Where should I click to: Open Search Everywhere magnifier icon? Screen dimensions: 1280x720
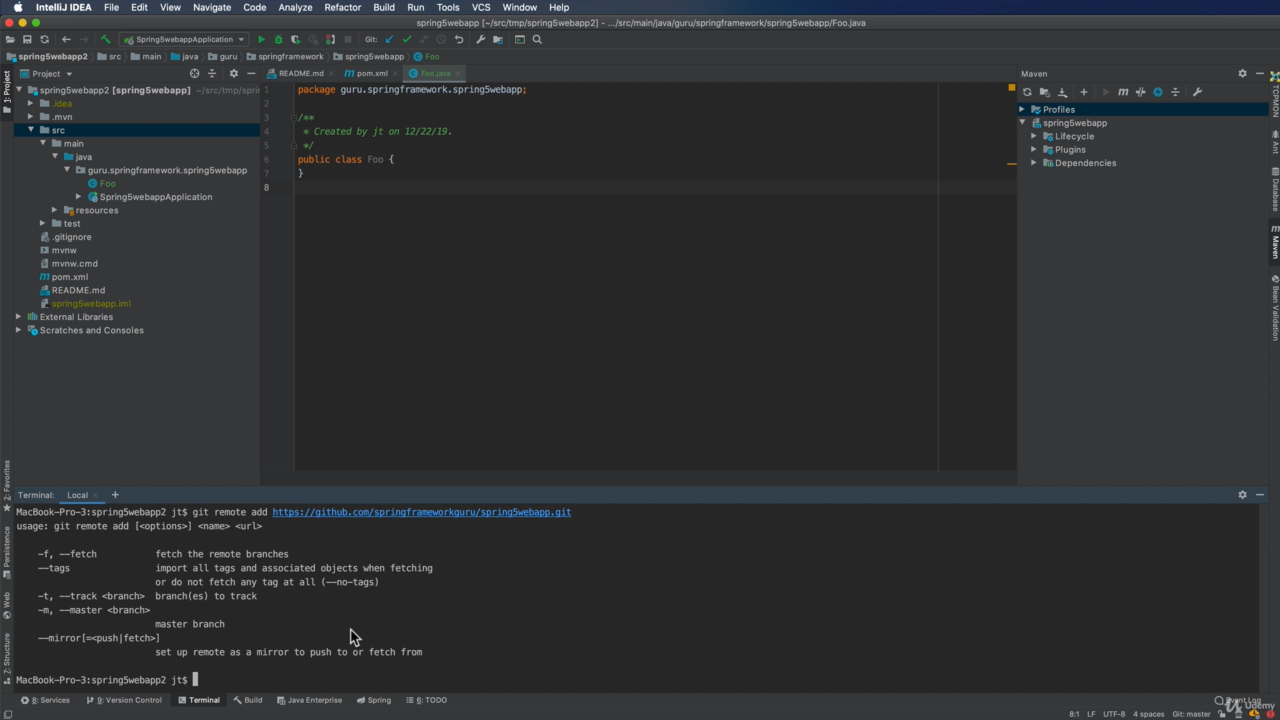(537, 40)
